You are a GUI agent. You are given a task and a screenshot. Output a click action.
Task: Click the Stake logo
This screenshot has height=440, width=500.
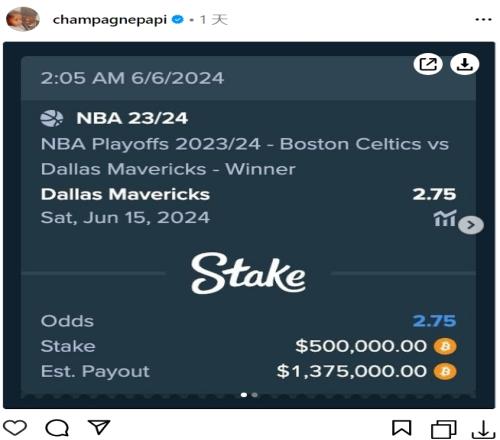coord(248,274)
